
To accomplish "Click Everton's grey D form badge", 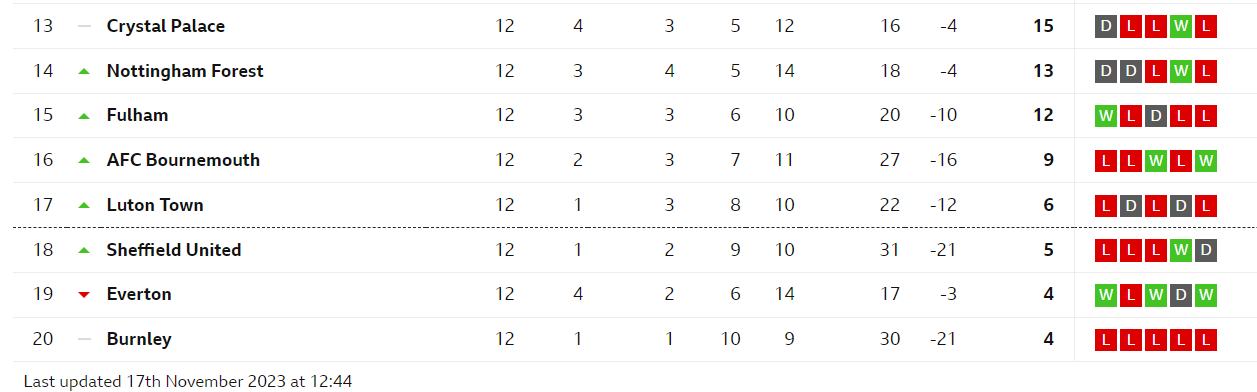I will pos(1181,295).
